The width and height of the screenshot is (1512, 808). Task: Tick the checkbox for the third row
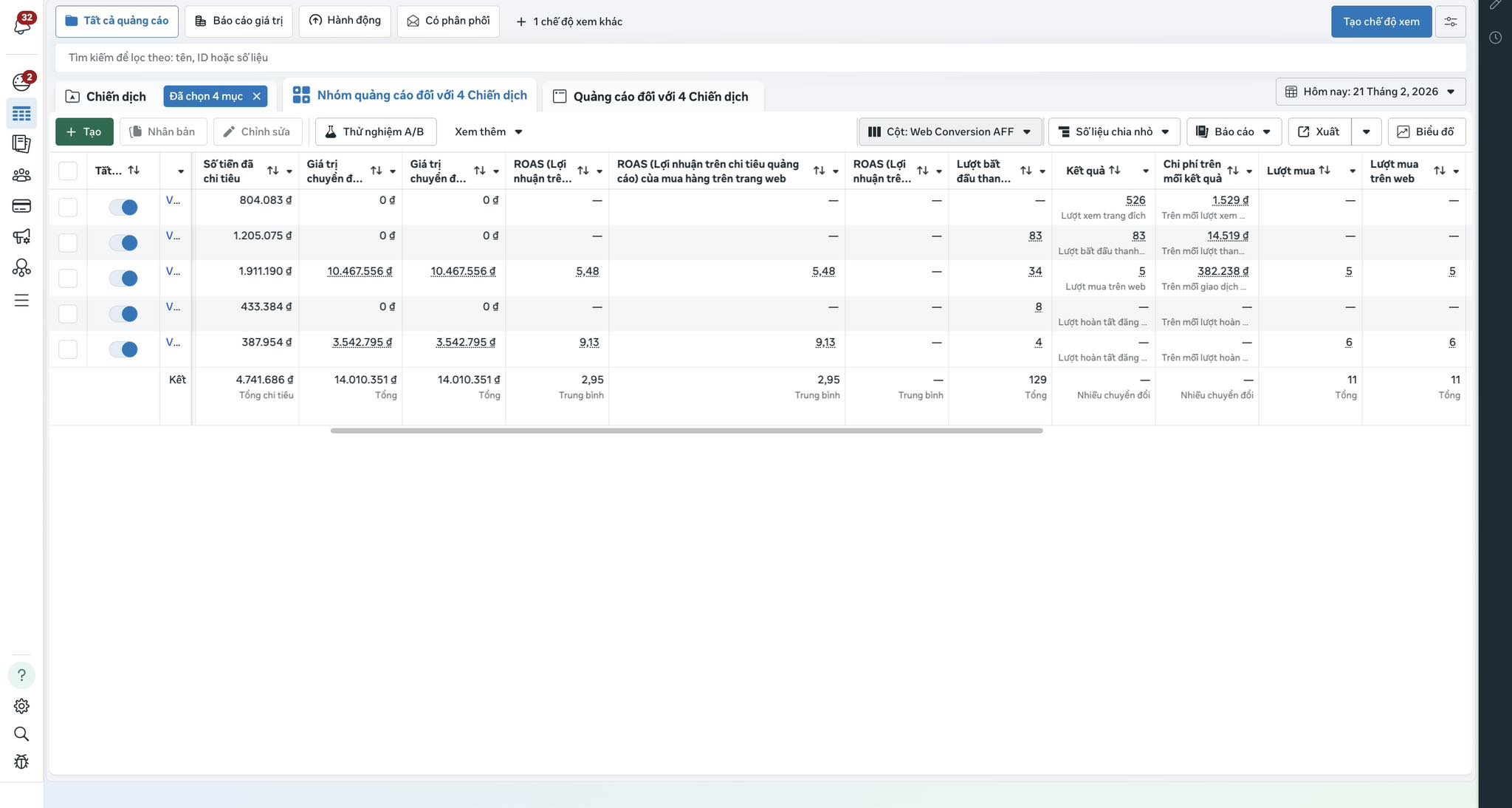click(x=68, y=278)
